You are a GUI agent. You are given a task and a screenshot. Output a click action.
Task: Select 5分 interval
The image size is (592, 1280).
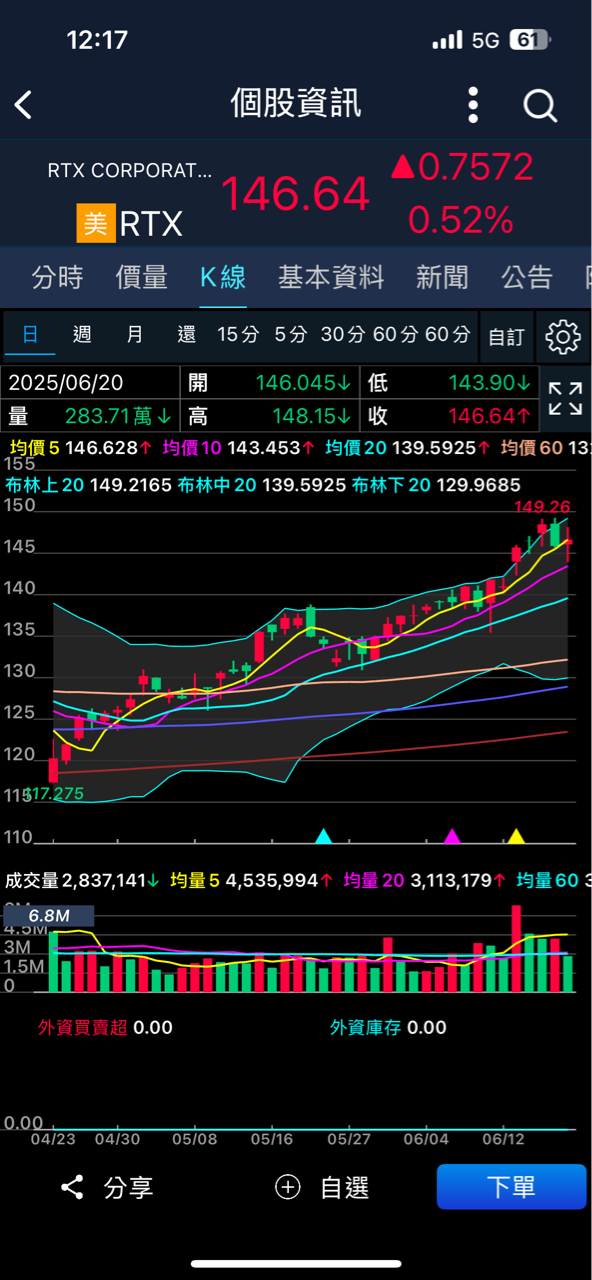291,334
